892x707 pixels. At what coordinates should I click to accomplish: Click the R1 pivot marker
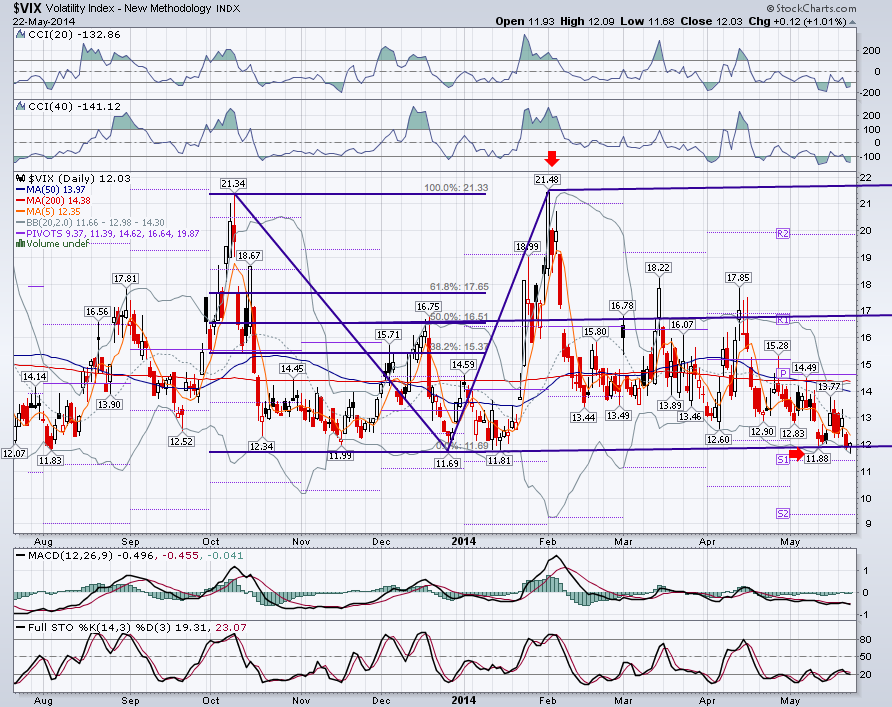(783, 320)
